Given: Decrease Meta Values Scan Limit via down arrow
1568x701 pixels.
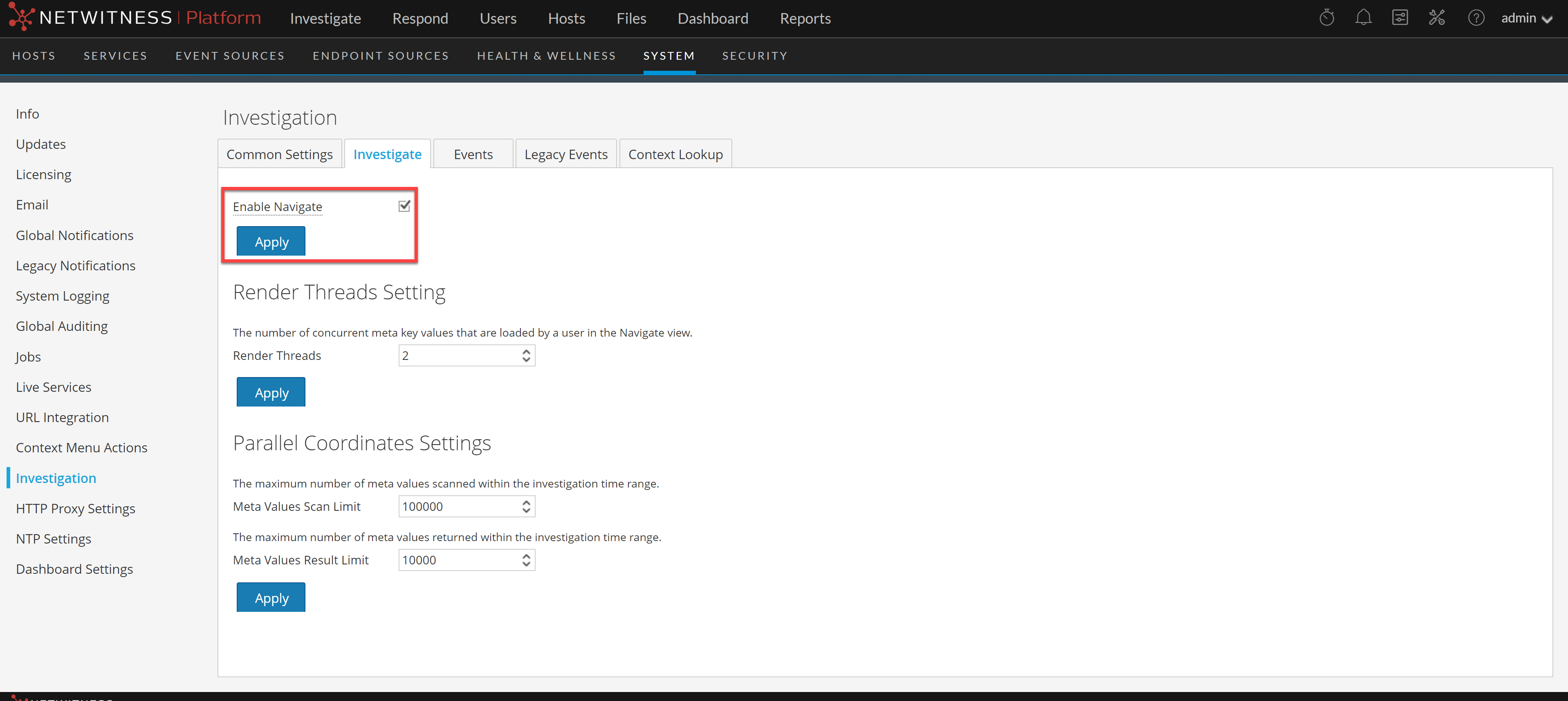Looking at the screenshot, I should point(525,510).
